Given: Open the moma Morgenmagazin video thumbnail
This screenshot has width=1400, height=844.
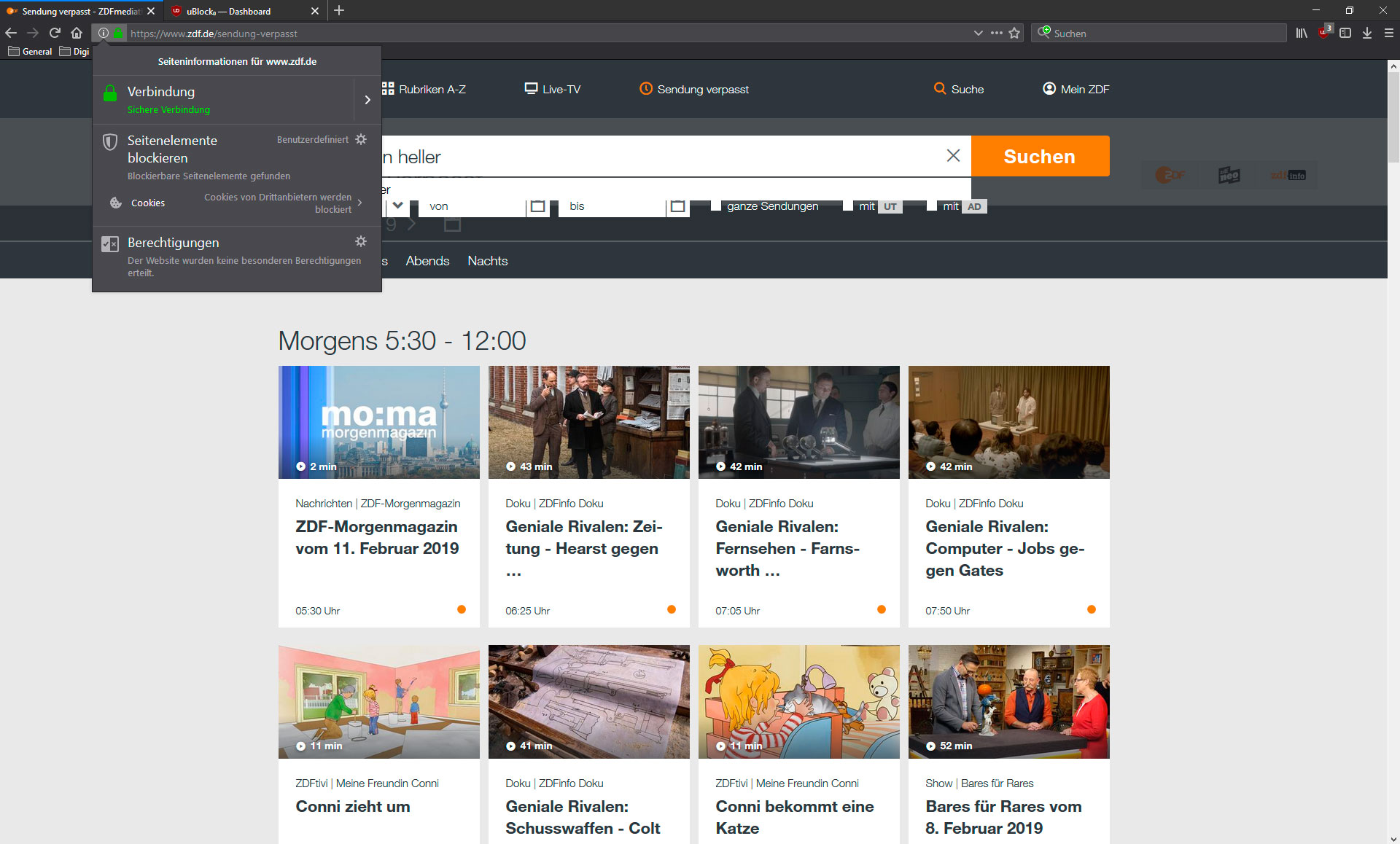Looking at the screenshot, I should coord(378,422).
